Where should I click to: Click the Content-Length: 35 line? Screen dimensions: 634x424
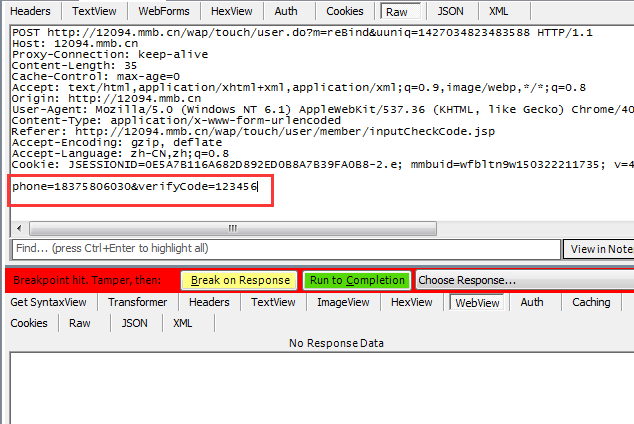[x=74, y=65]
